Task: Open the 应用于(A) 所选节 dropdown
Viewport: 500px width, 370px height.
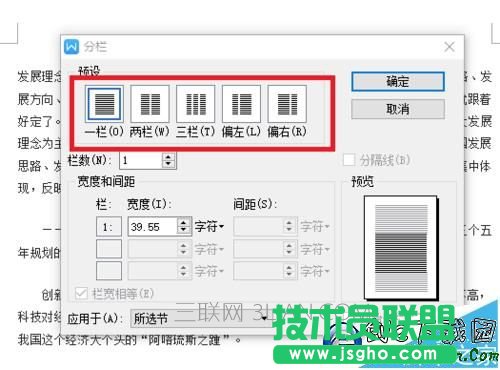Action: click(199, 319)
